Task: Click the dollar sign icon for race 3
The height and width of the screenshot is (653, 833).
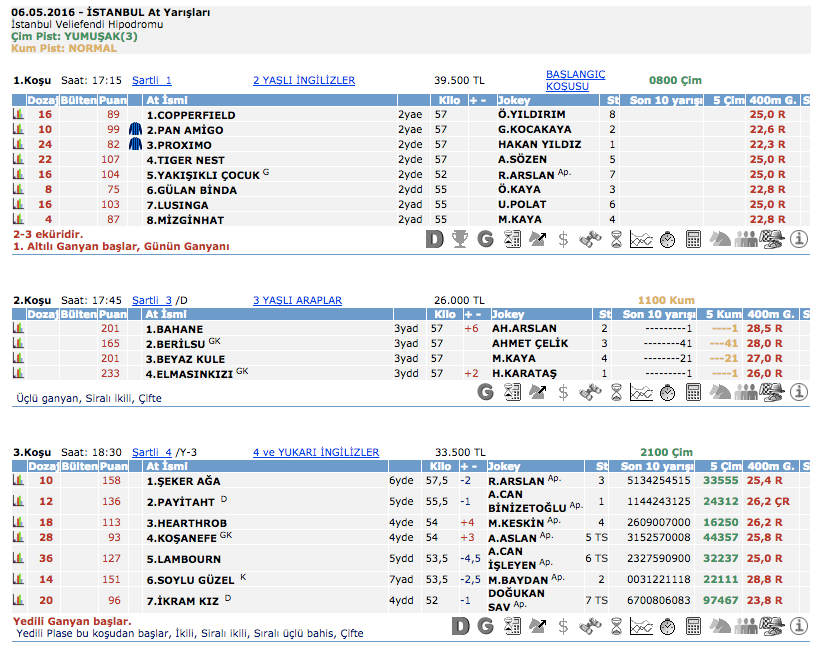Action: (x=564, y=626)
